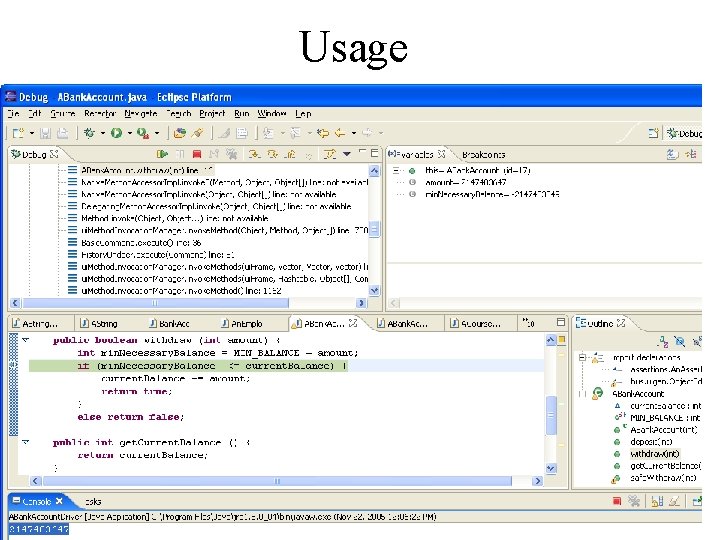Maximize the editor area icon
Image resolution: width=720 pixels, height=540 pixels.
pyautogui.click(x=561, y=322)
